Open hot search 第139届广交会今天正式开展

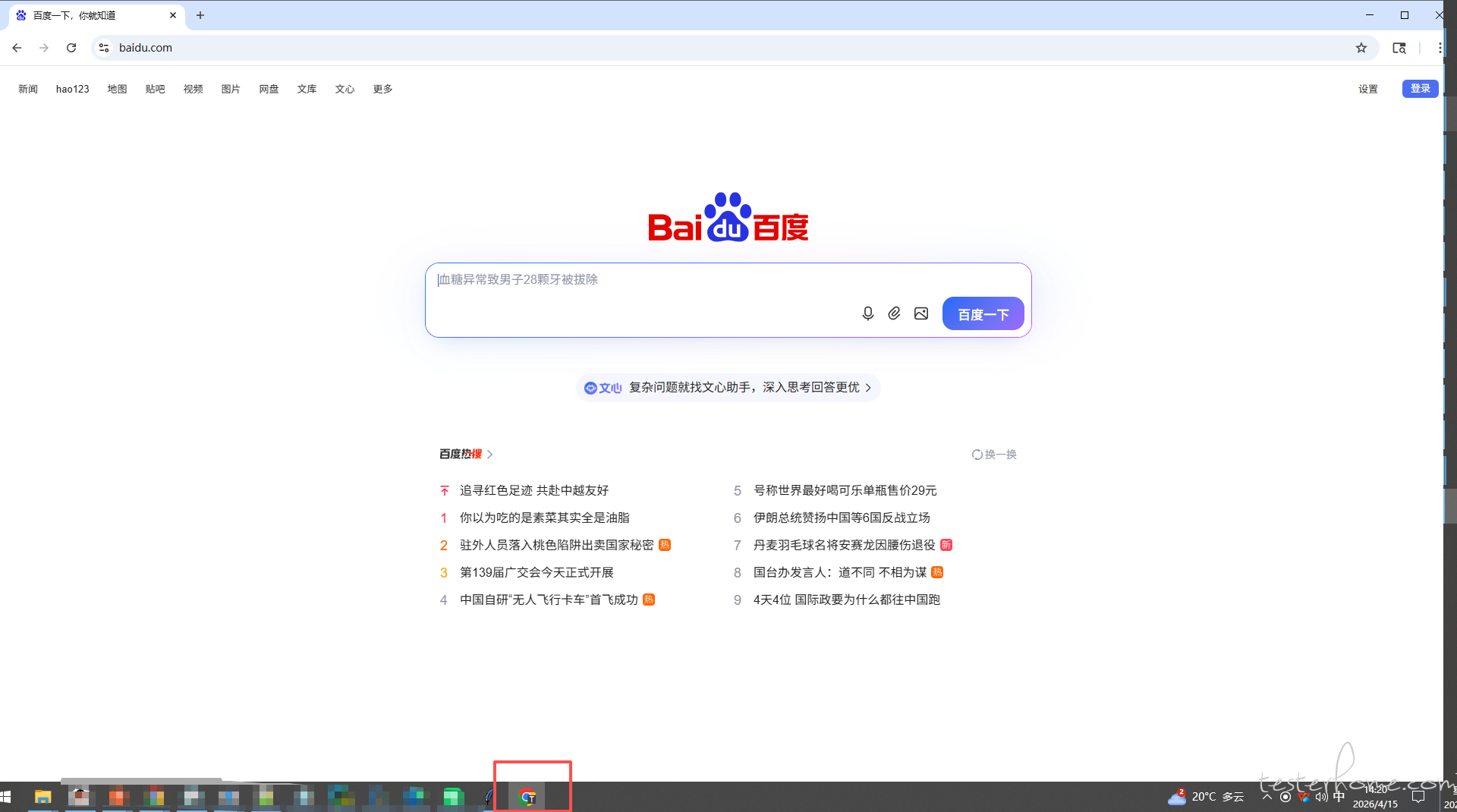pyautogui.click(x=537, y=572)
